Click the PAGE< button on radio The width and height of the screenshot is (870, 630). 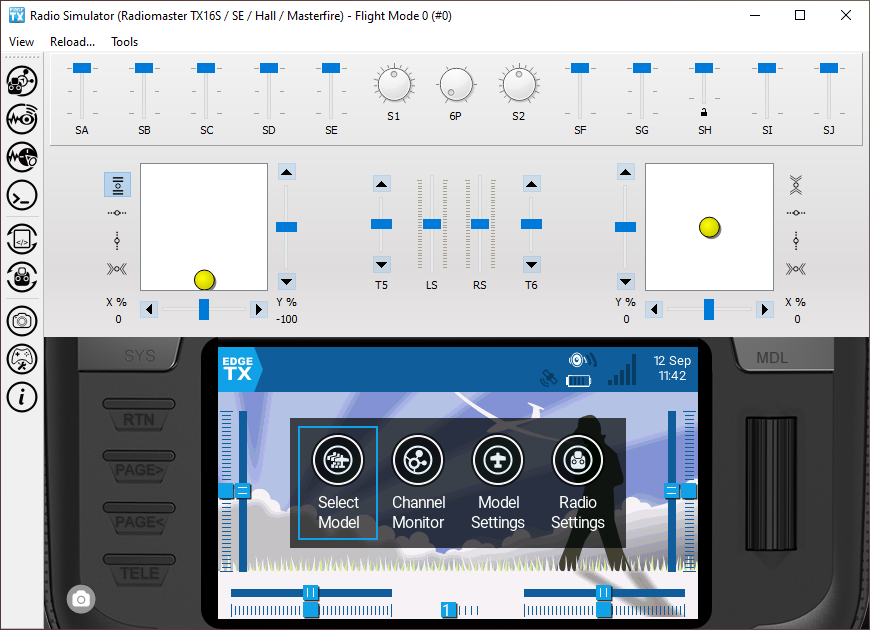pyautogui.click(x=139, y=518)
